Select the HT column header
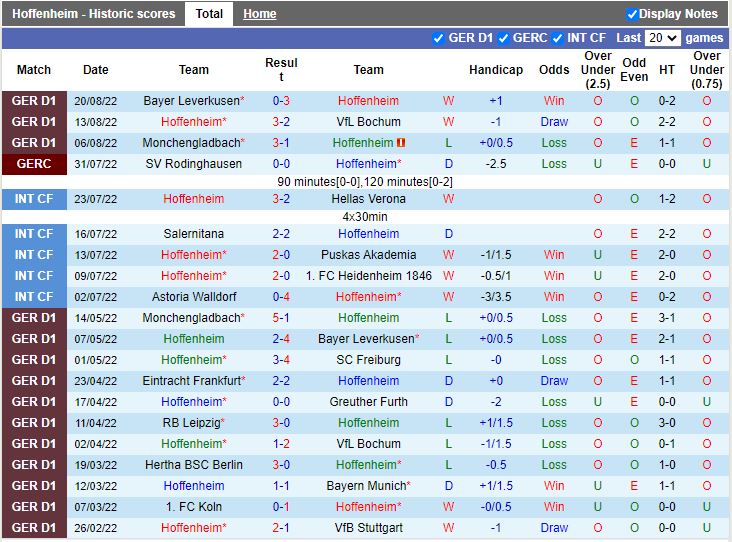 (x=667, y=70)
